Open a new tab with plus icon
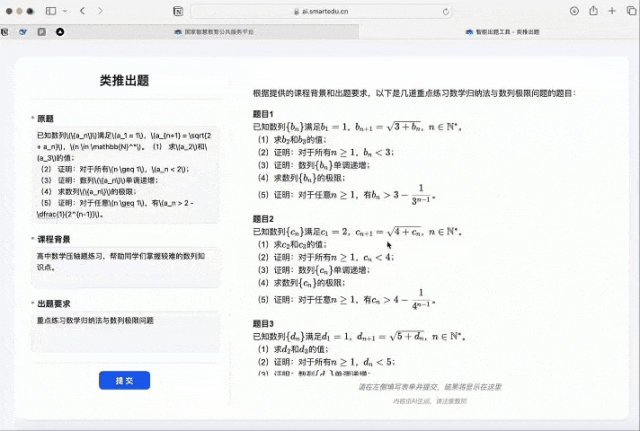This screenshot has height=431, width=640. pyautogui.click(x=611, y=10)
